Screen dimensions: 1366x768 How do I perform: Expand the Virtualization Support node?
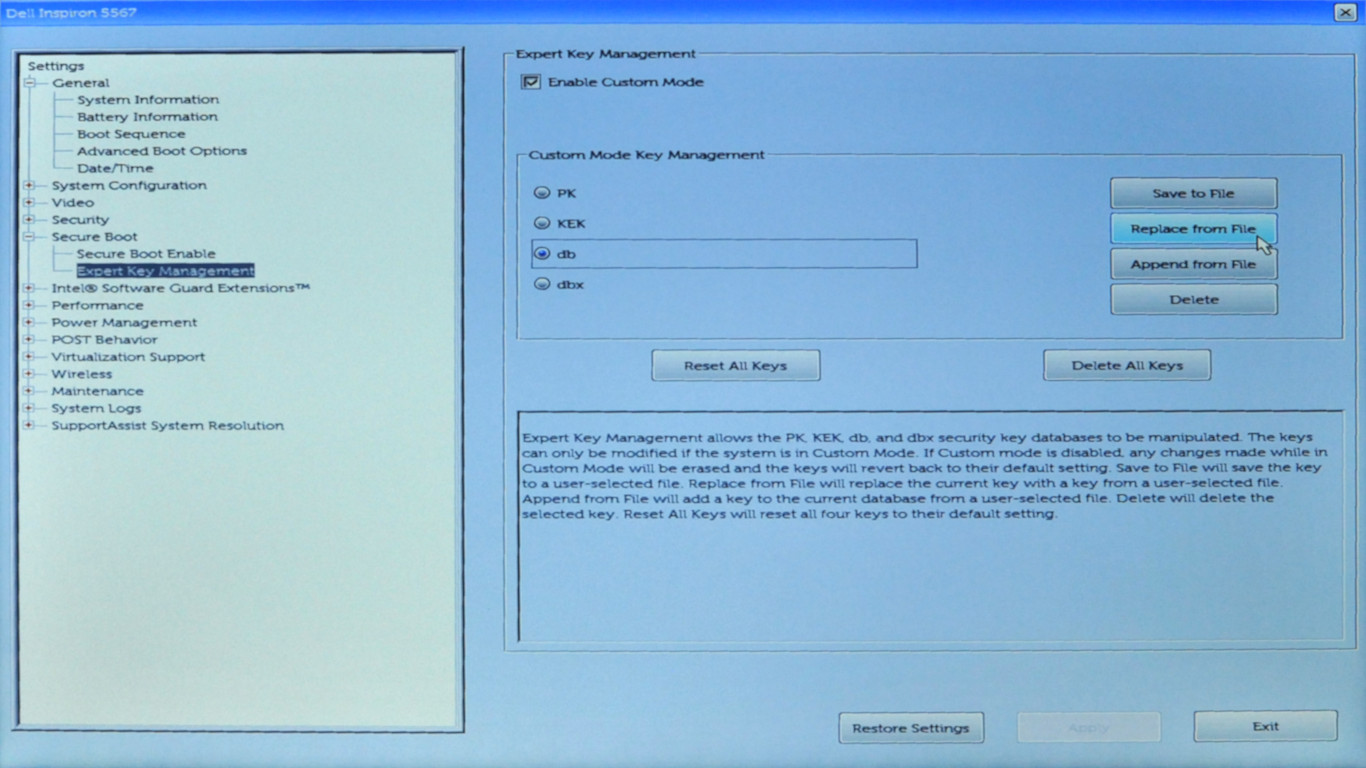click(x=29, y=356)
